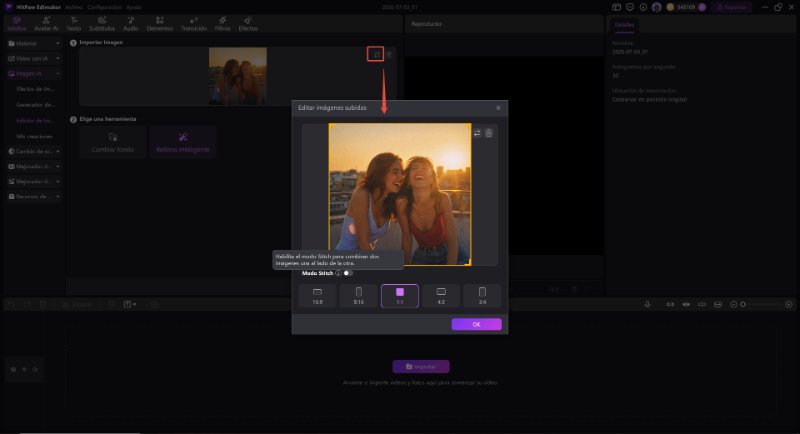Open the Filtros tab
Image resolution: width=800 pixels, height=434 pixels.
[x=222, y=23]
